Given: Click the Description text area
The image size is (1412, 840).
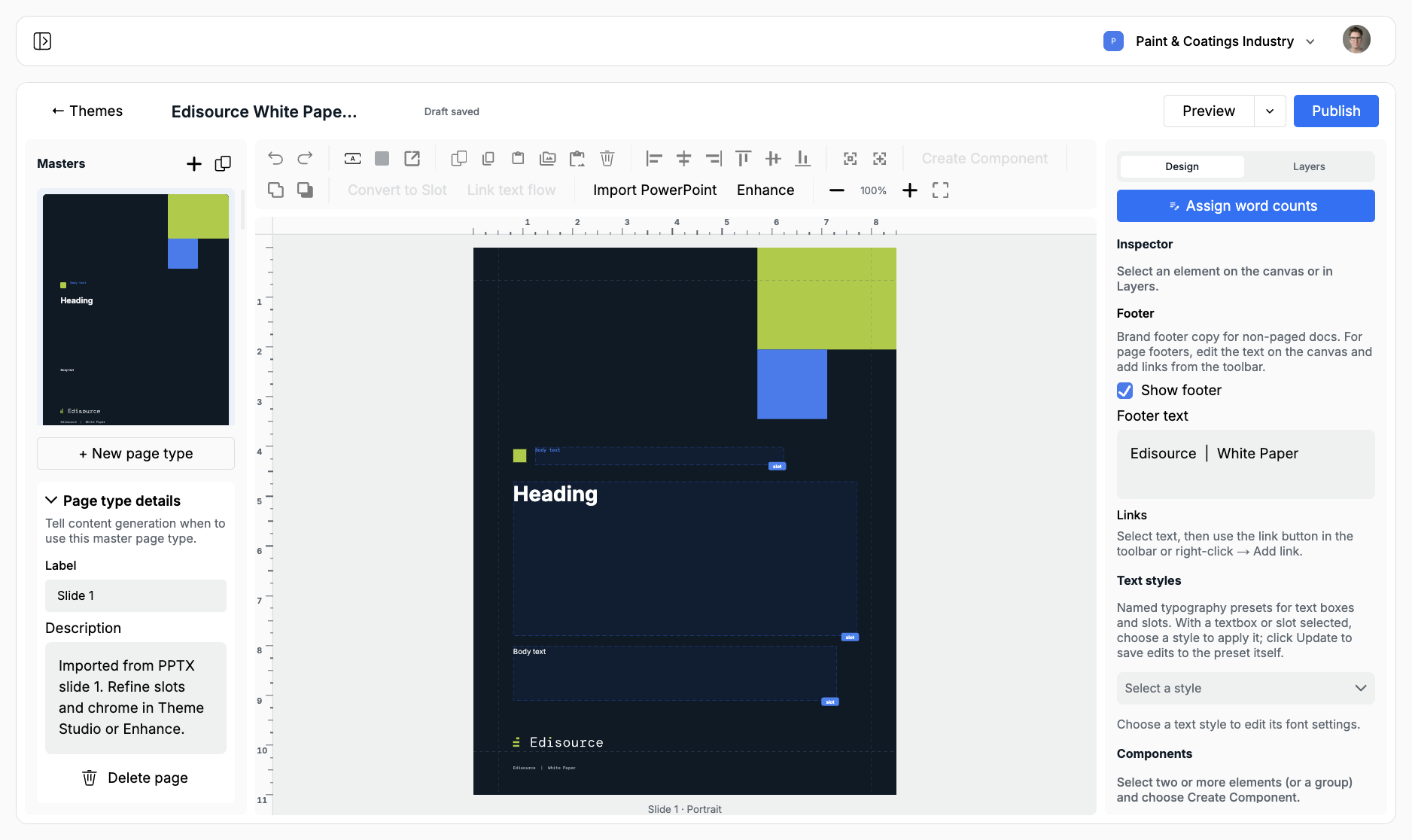Looking at the screenshot, I should [x=135, y=698].
